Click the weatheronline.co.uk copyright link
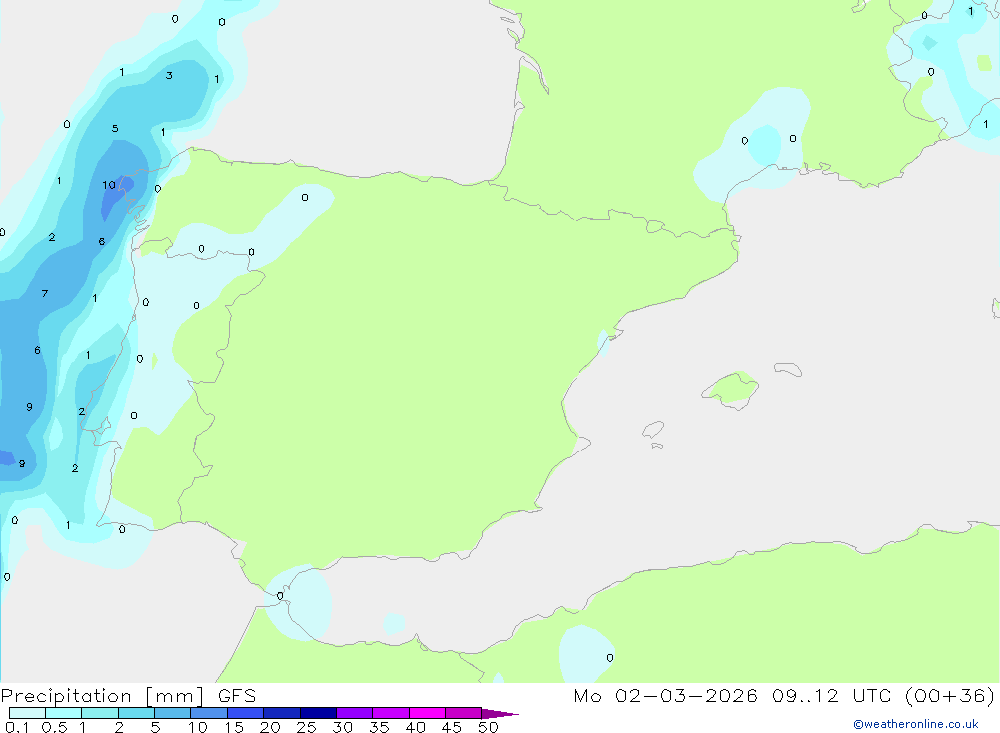The image size is (1000, 733). pos(916,724)
